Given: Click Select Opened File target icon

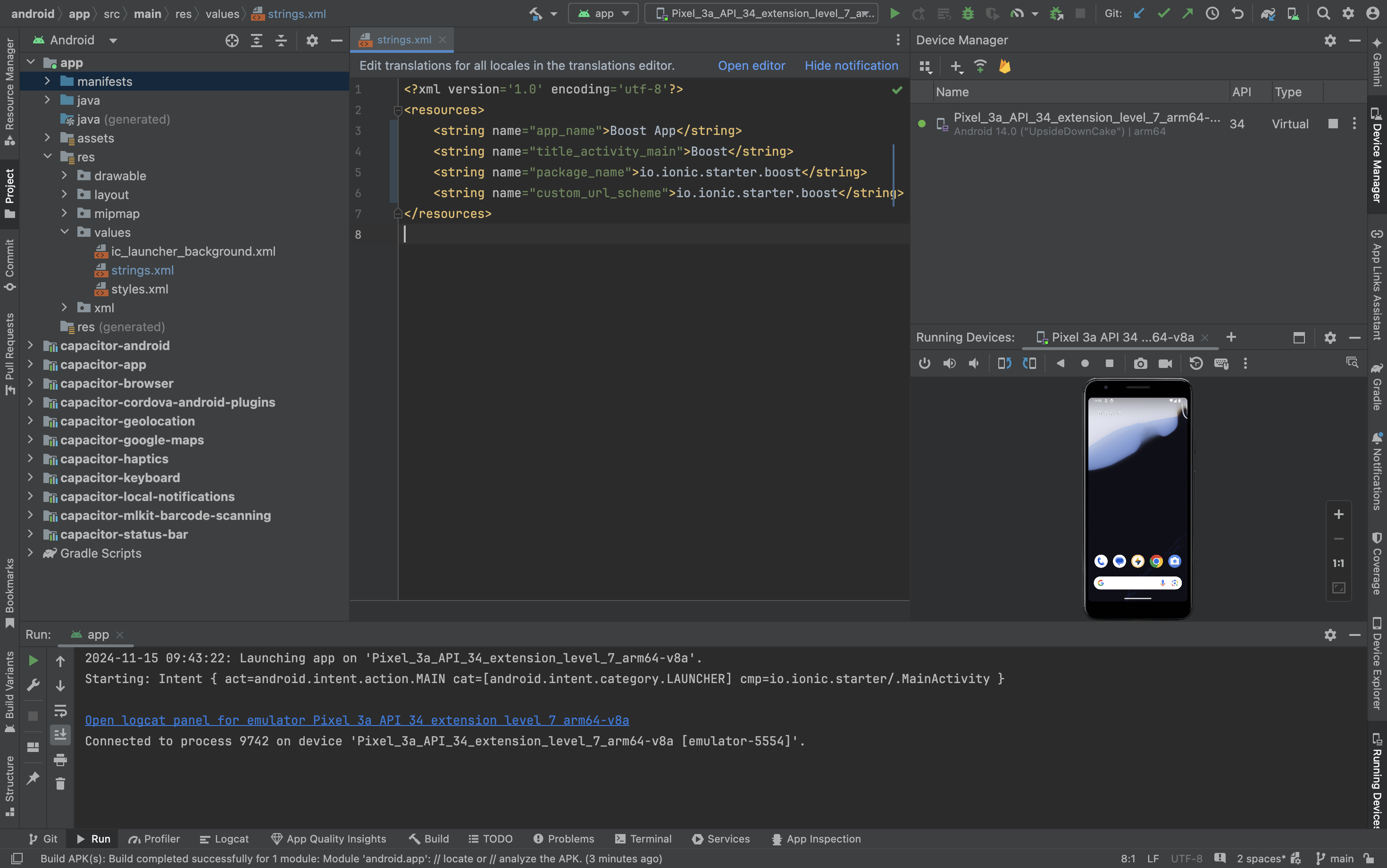Looking at the screenshot, I should point(232,40).
